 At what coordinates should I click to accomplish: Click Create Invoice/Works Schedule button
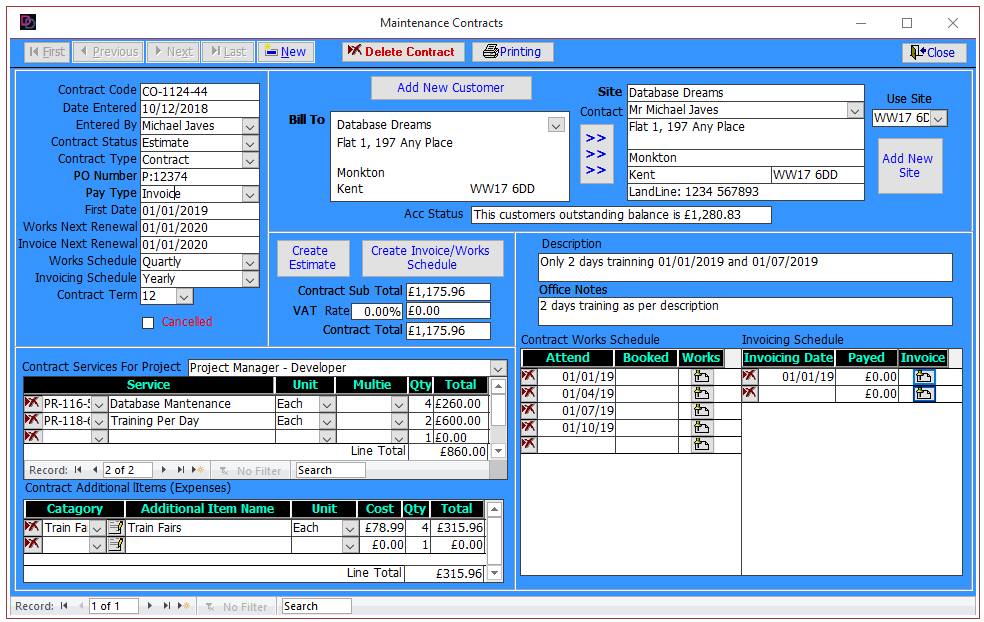pyautogui.click(x=432, y=258)
